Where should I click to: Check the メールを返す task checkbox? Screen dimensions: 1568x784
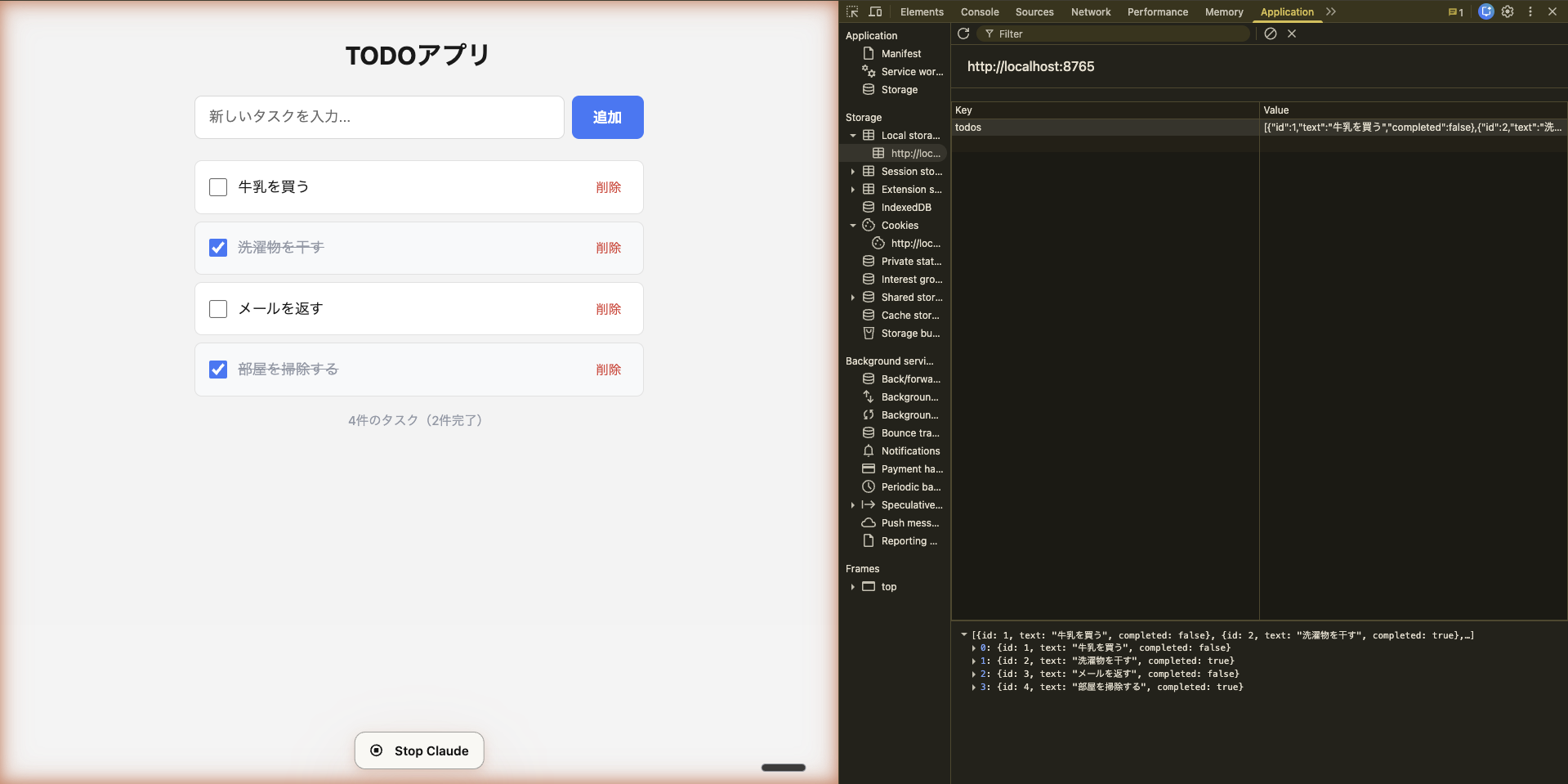tap(218, 309)
